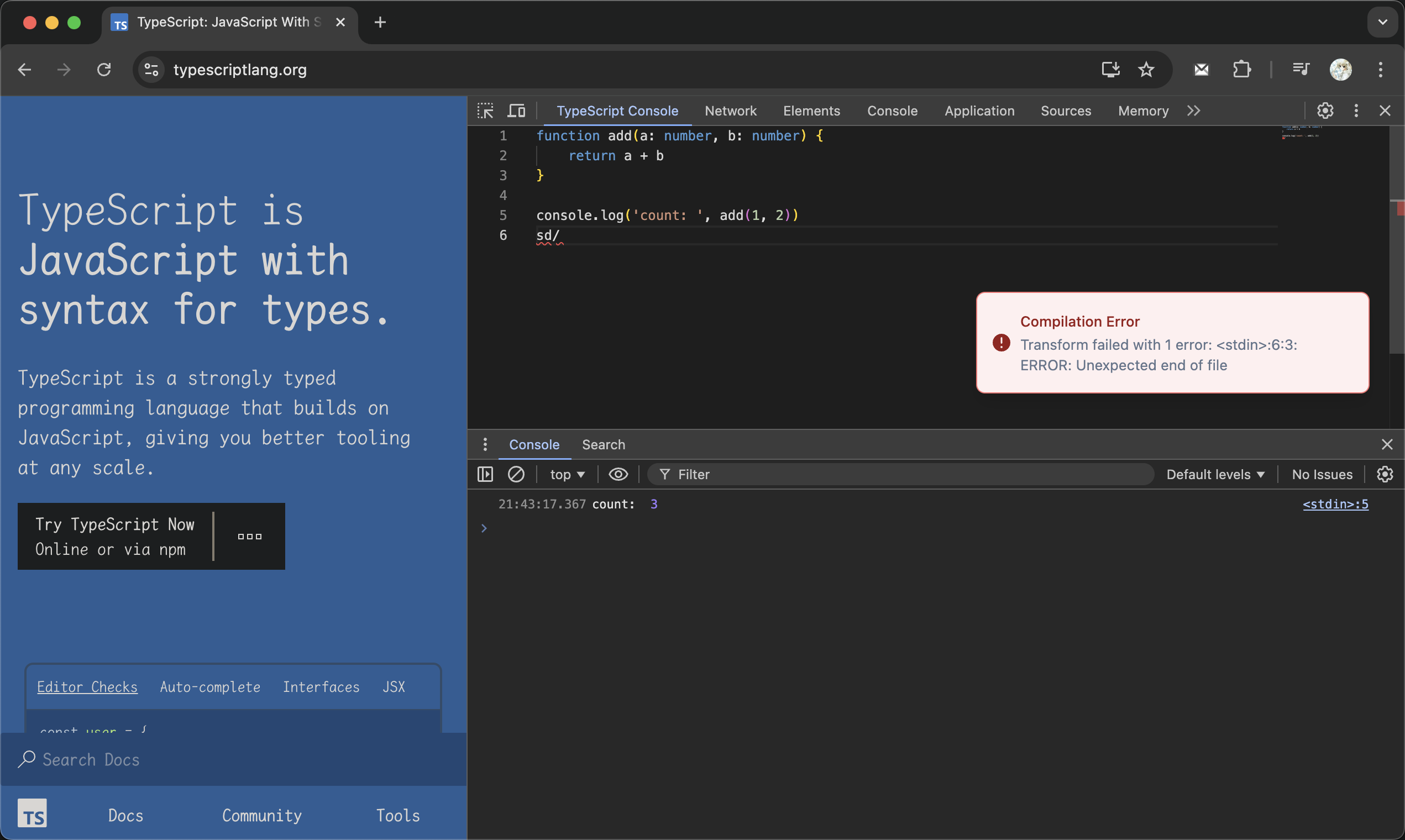Close the DevTools panel
This screenshot has height=840, width=1405.
click(x=1385, y=111)
